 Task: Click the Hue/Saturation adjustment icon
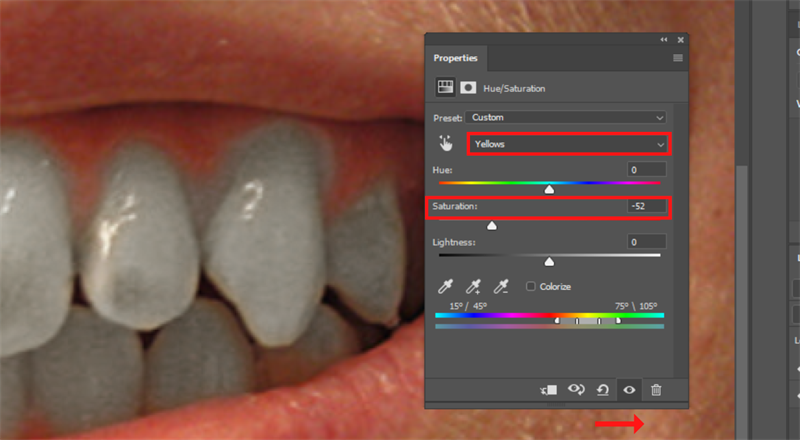pyautogui.click(x=445, y=87)
